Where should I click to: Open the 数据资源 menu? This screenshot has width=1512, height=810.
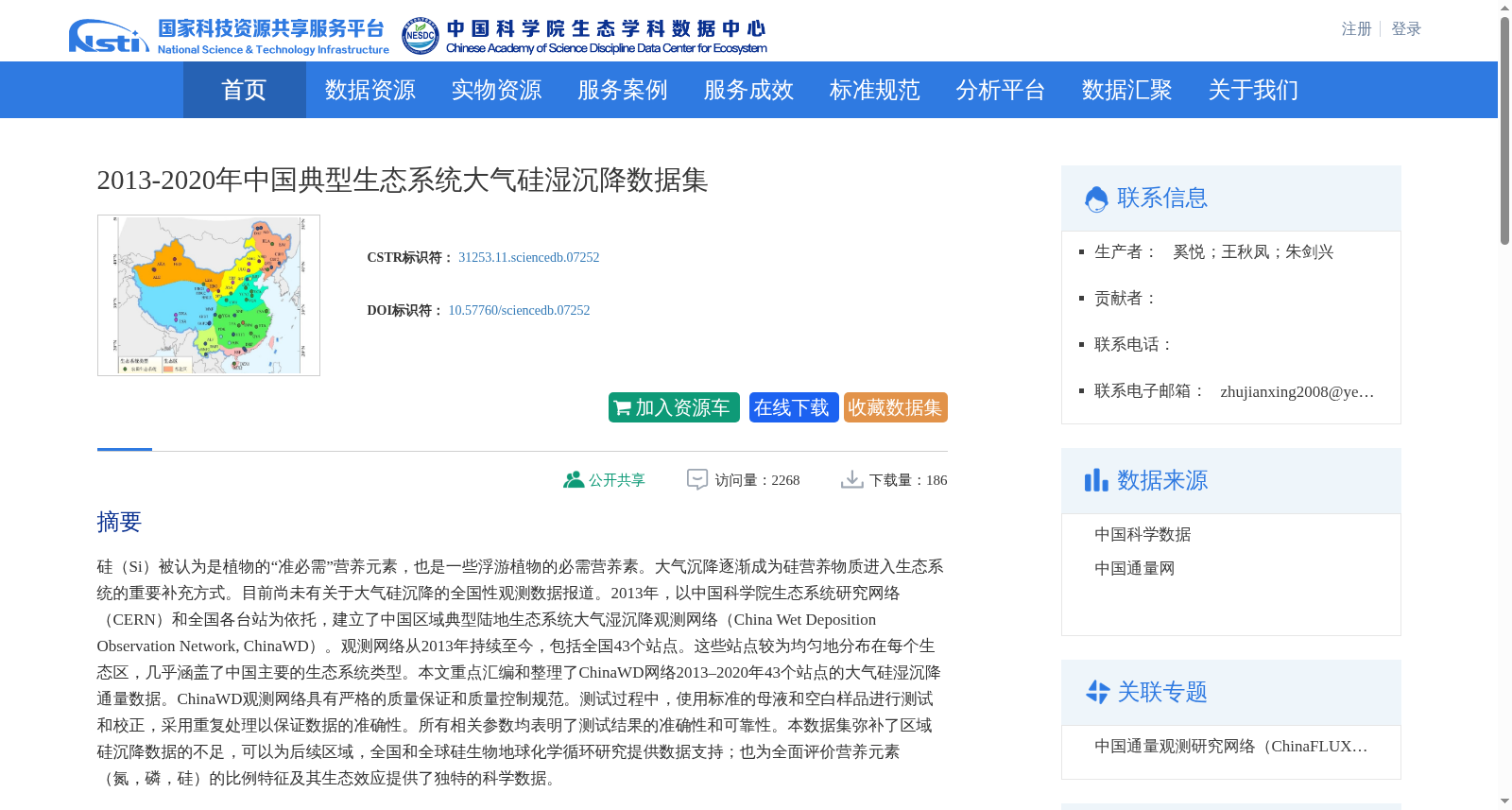coord(370,90)
